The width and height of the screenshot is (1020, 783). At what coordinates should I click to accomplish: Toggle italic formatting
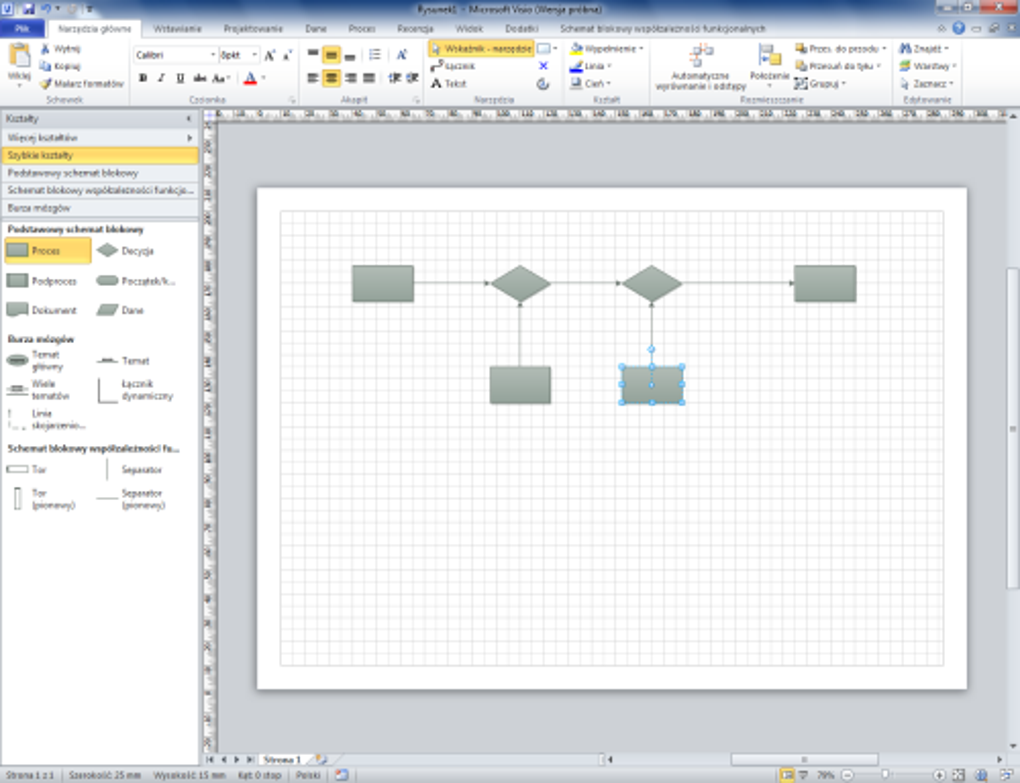[x=161, y=78]
